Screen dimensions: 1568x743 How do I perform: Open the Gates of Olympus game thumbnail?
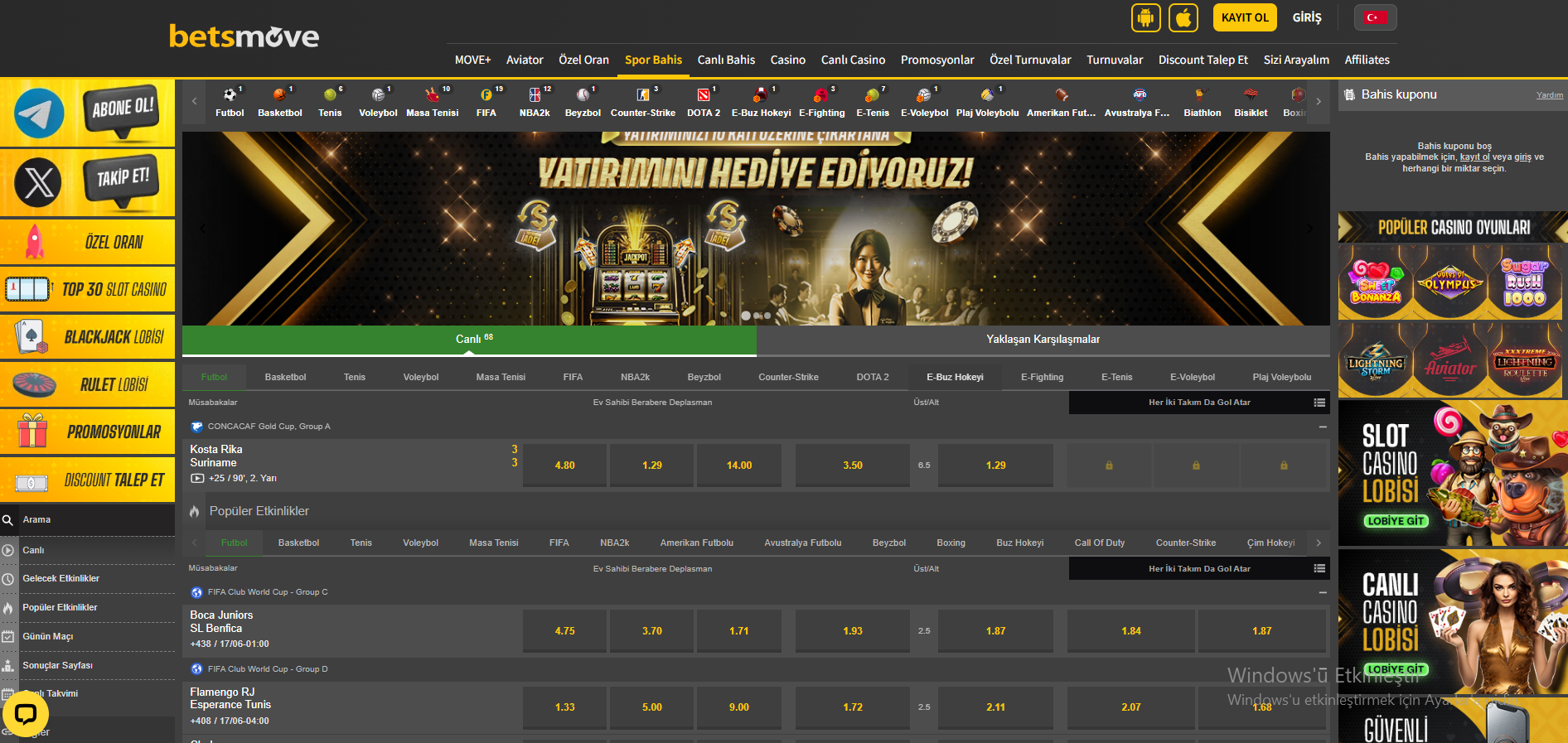[x=1450, y=283]
